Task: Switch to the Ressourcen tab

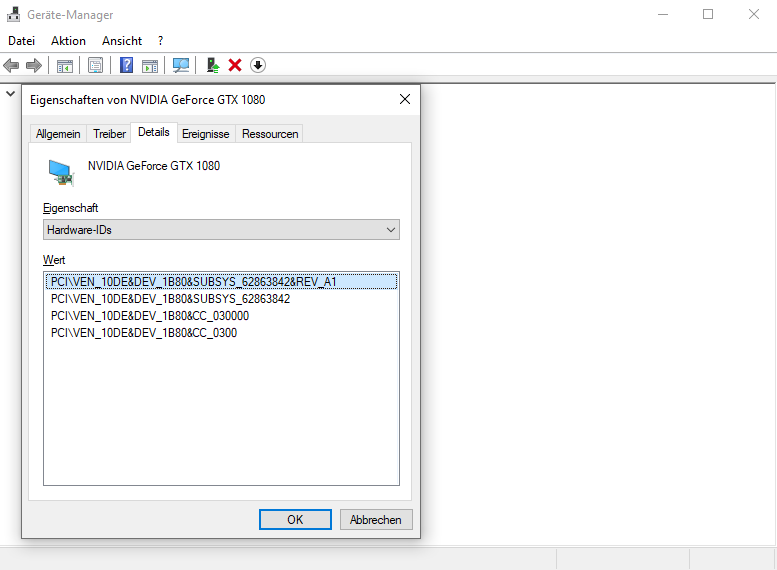Action: [270, 134]
